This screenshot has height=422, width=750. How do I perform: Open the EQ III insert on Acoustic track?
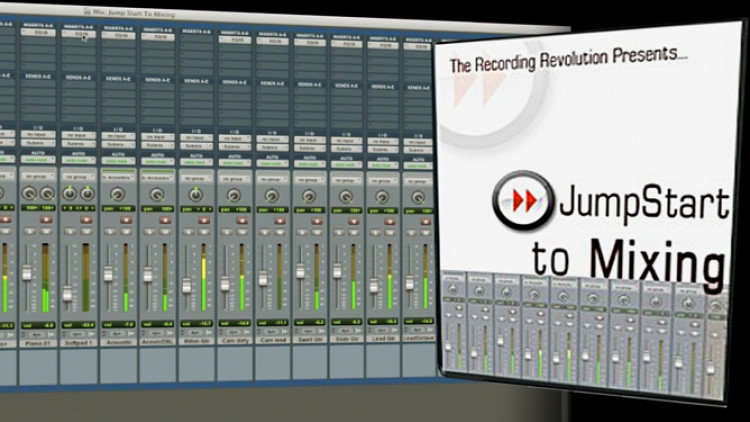tap(118, 35)
